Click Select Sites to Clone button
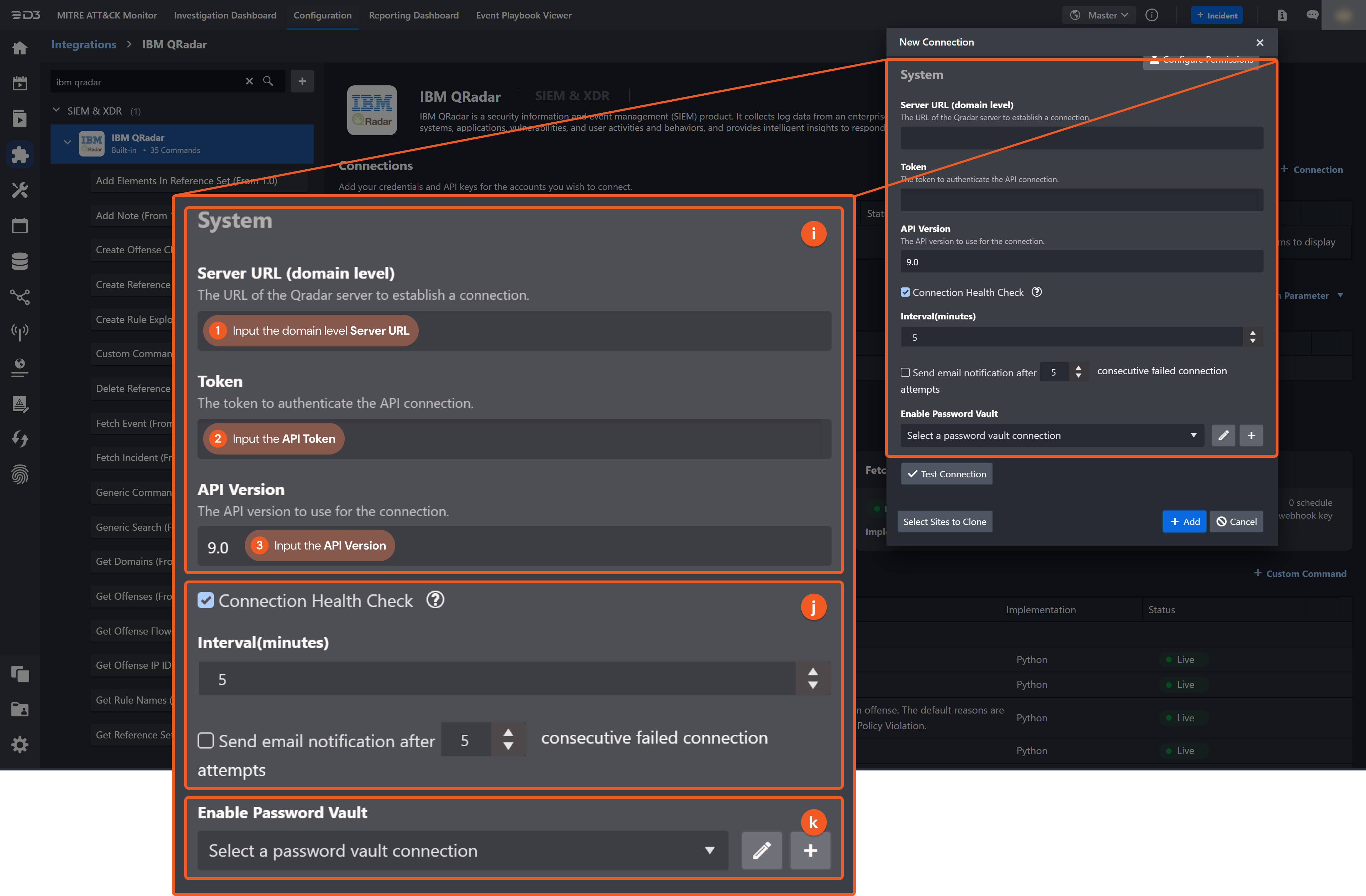The height and width of the screenshot is (896, 1366). [945, 521]
